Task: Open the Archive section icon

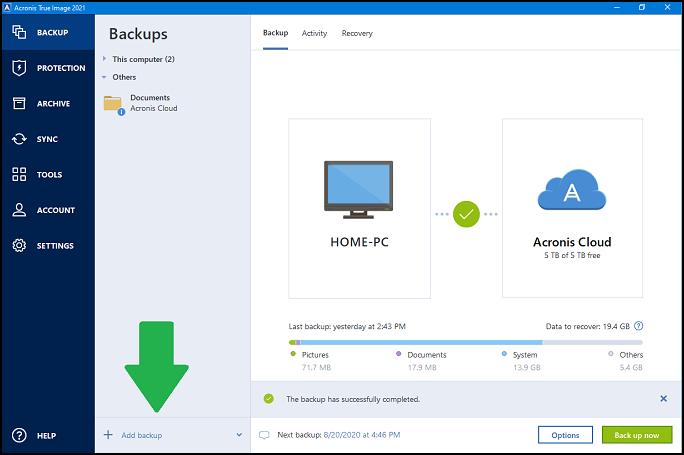Action: click(x=19, y=103)
